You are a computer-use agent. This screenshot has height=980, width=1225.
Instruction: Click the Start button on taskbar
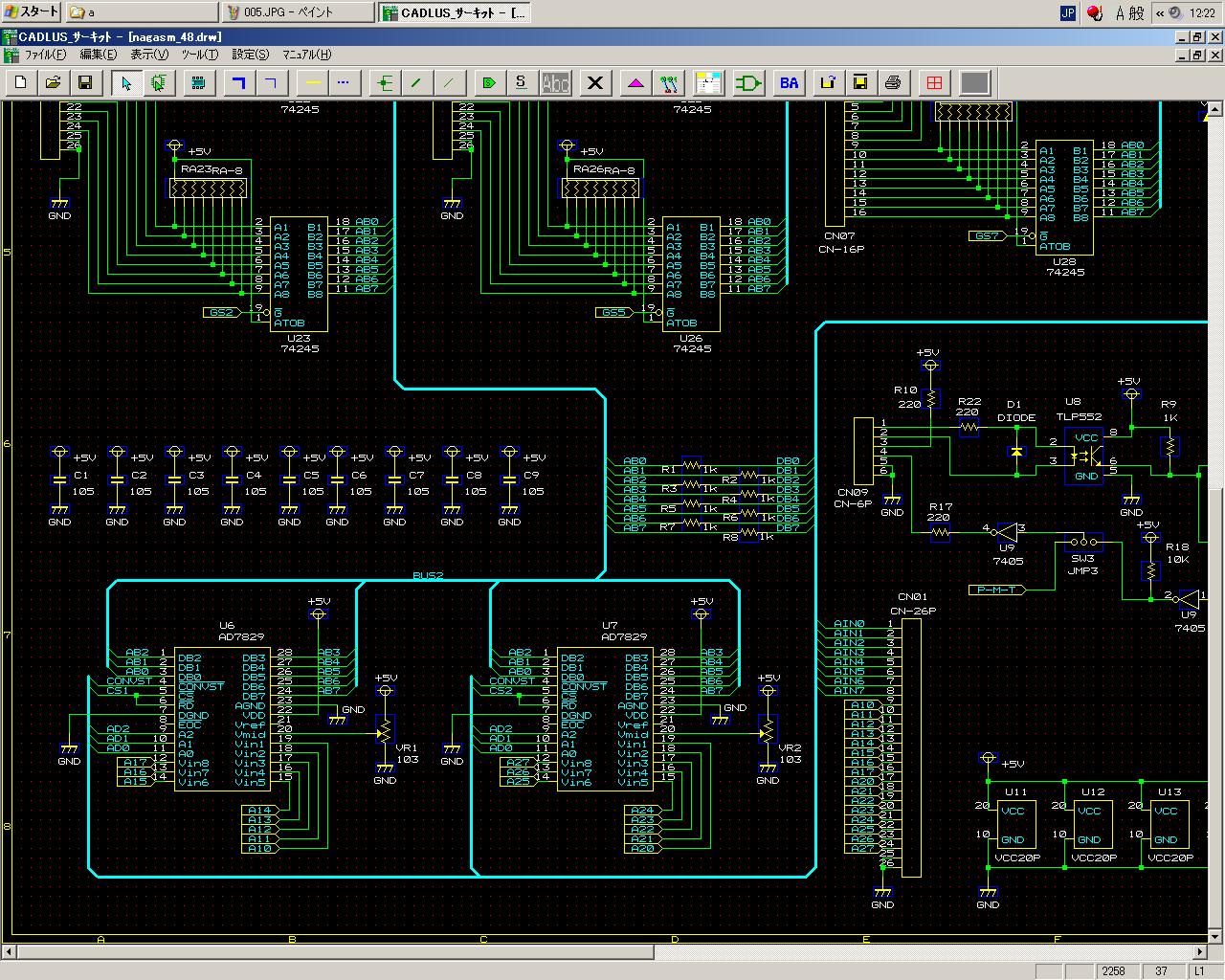pyautogui.click(x=32, y=12)
